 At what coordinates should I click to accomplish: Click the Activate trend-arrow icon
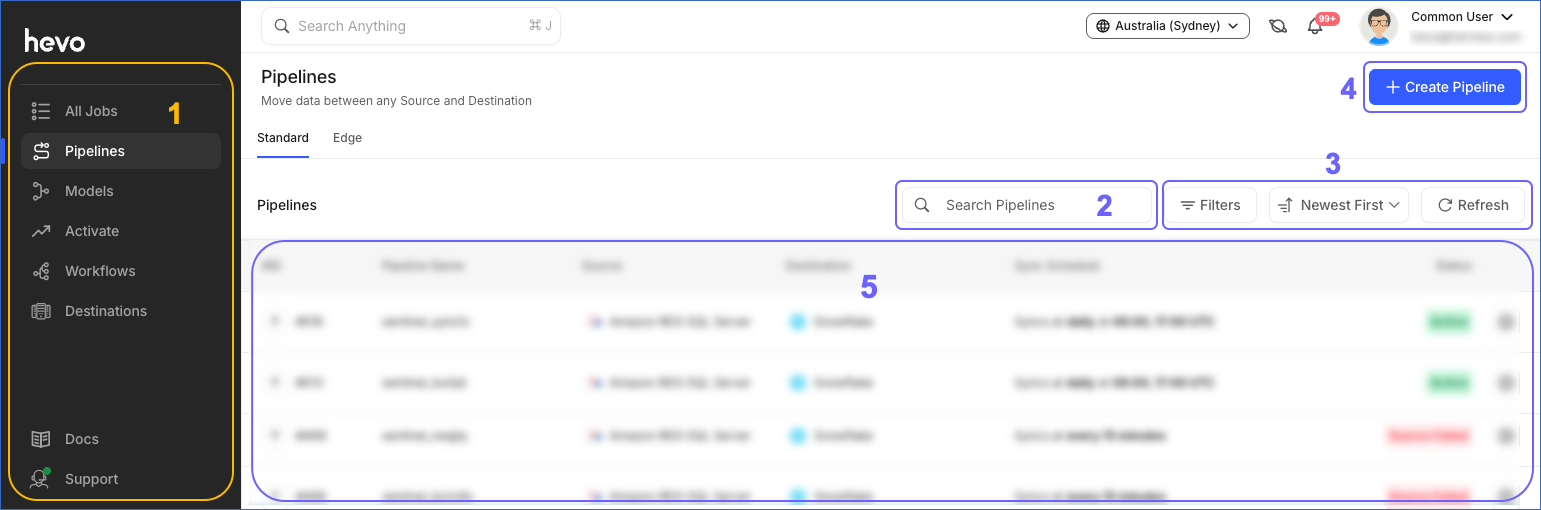41,231
